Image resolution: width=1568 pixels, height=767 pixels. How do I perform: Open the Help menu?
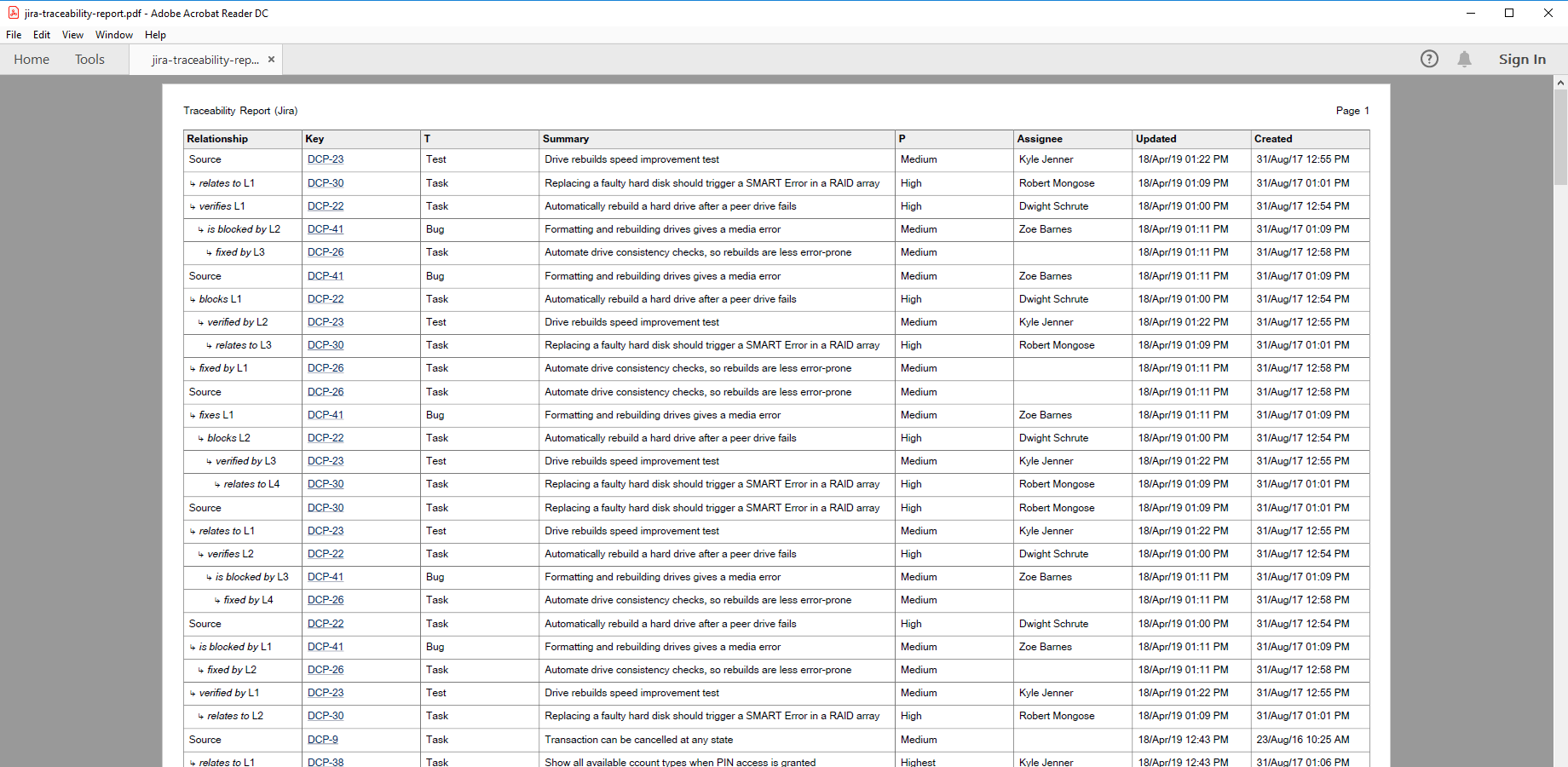pyautogui.click(x=155, y=35)
